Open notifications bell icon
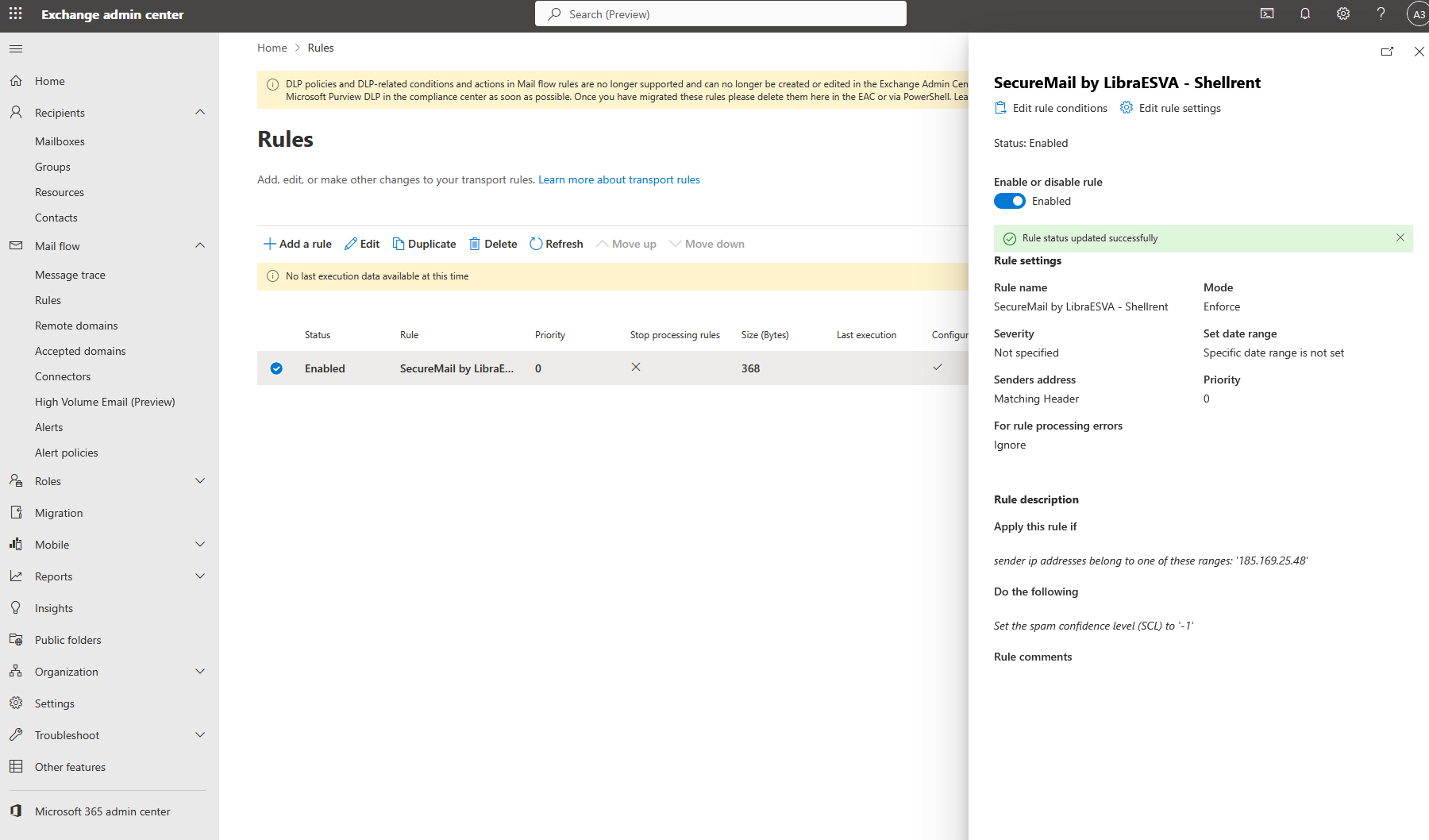 coord(1305,13)
